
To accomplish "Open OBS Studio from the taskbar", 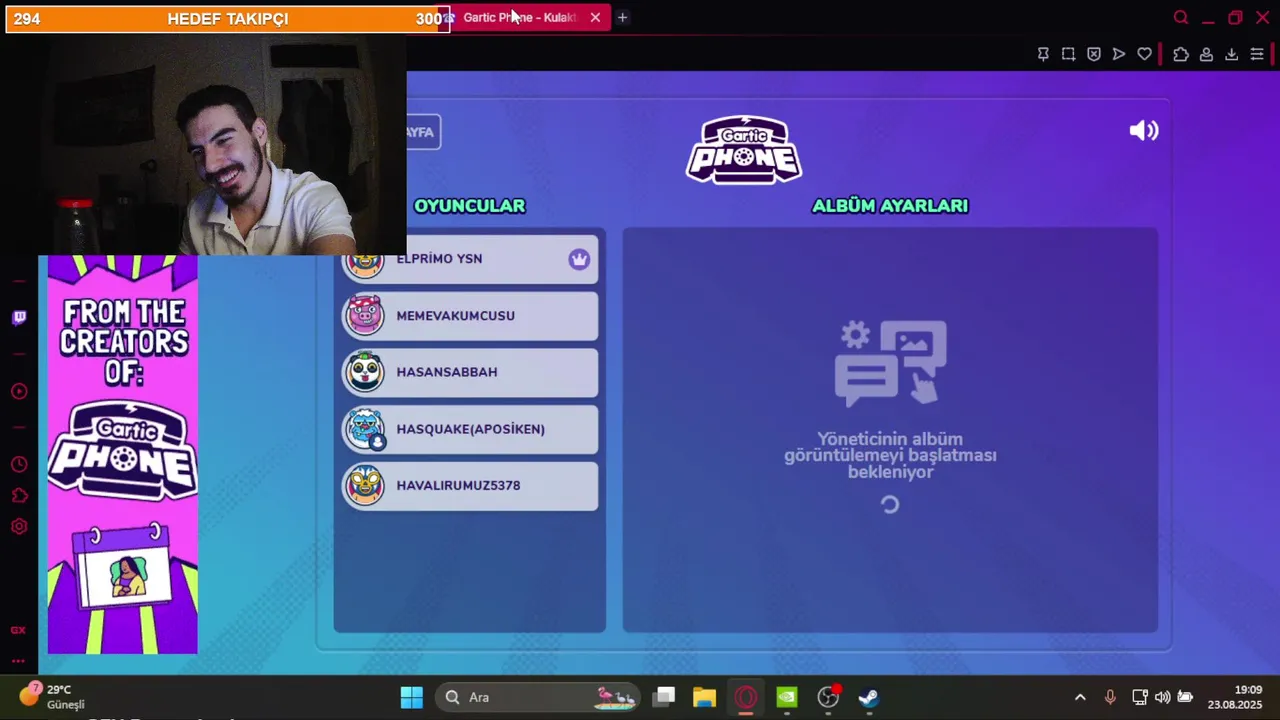I will pyautogui.click(x=828, y=697).
